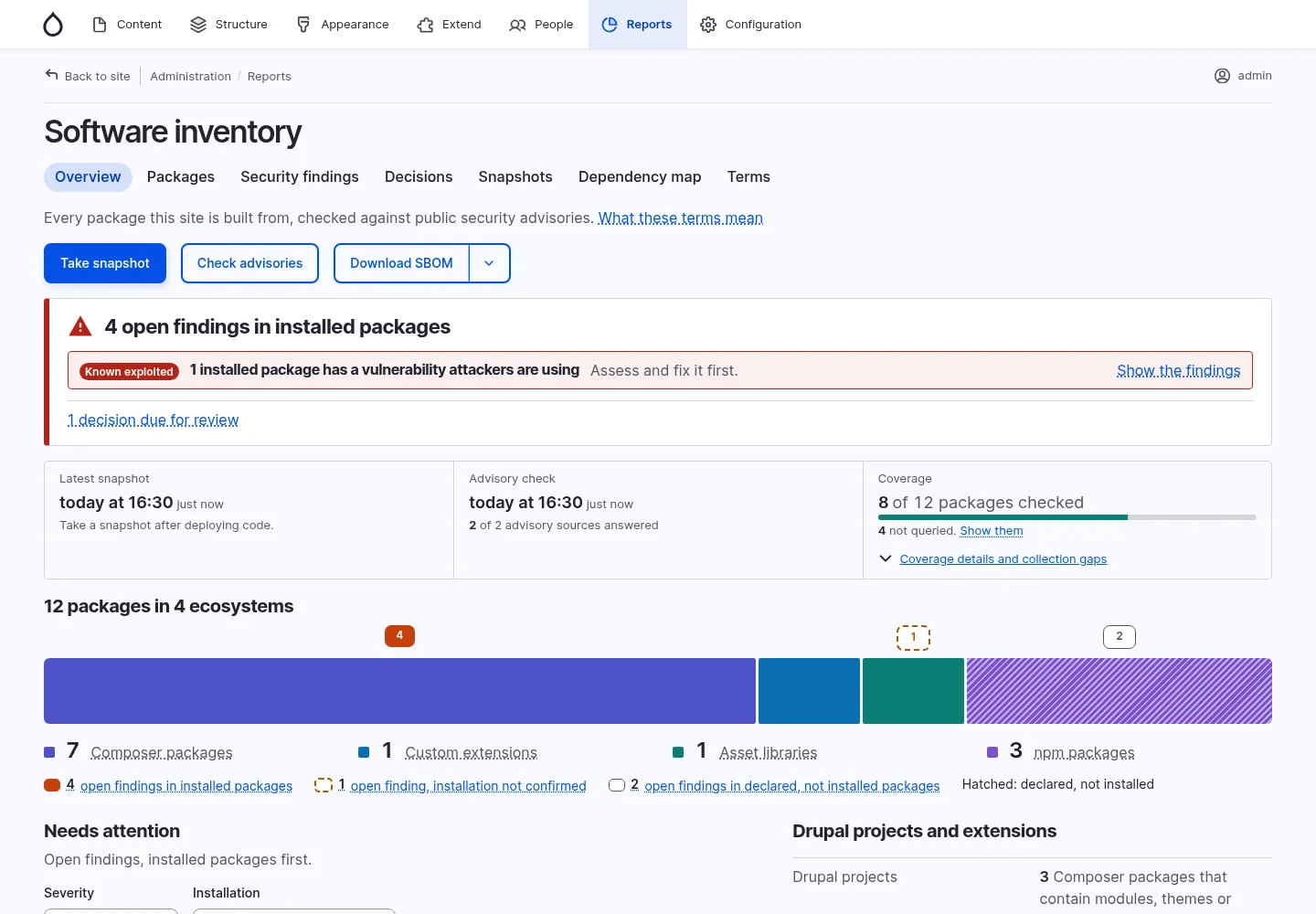Image resolution: width=1316 pixels, height=914 pixels.
Task: Click the npm packages legend label
Action: click(1084, 752)
